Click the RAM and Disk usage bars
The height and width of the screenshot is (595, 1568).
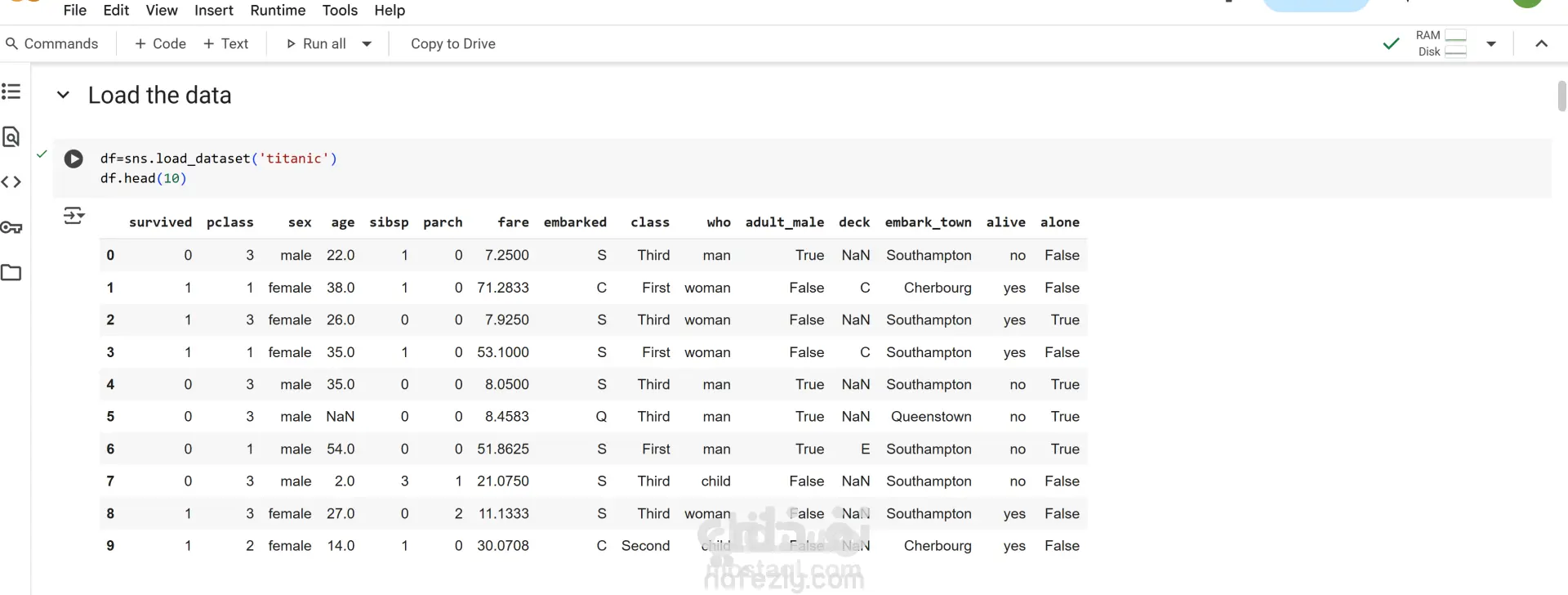point(1442,44)
